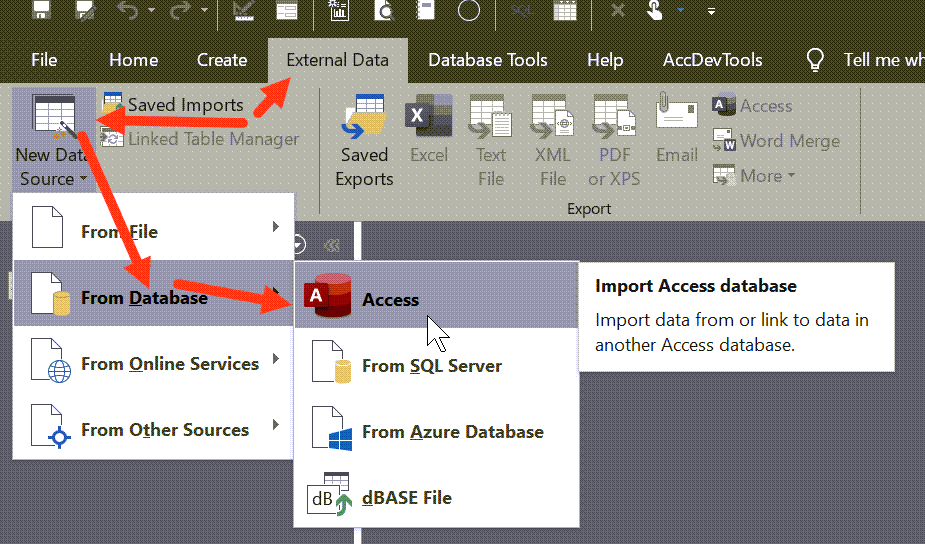The image size is (925, 544).
Task: Open the Redo history dropdown arrow
Action: pos(204,10)
